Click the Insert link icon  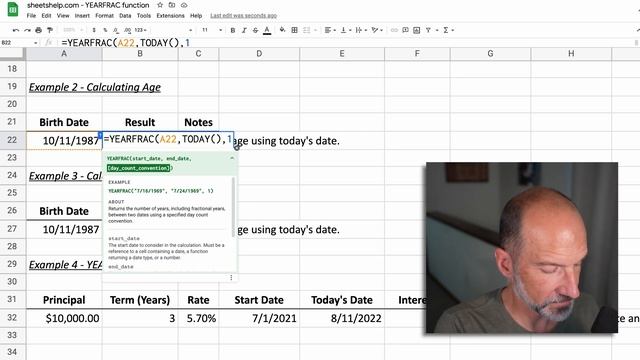[x=394, y=30]
